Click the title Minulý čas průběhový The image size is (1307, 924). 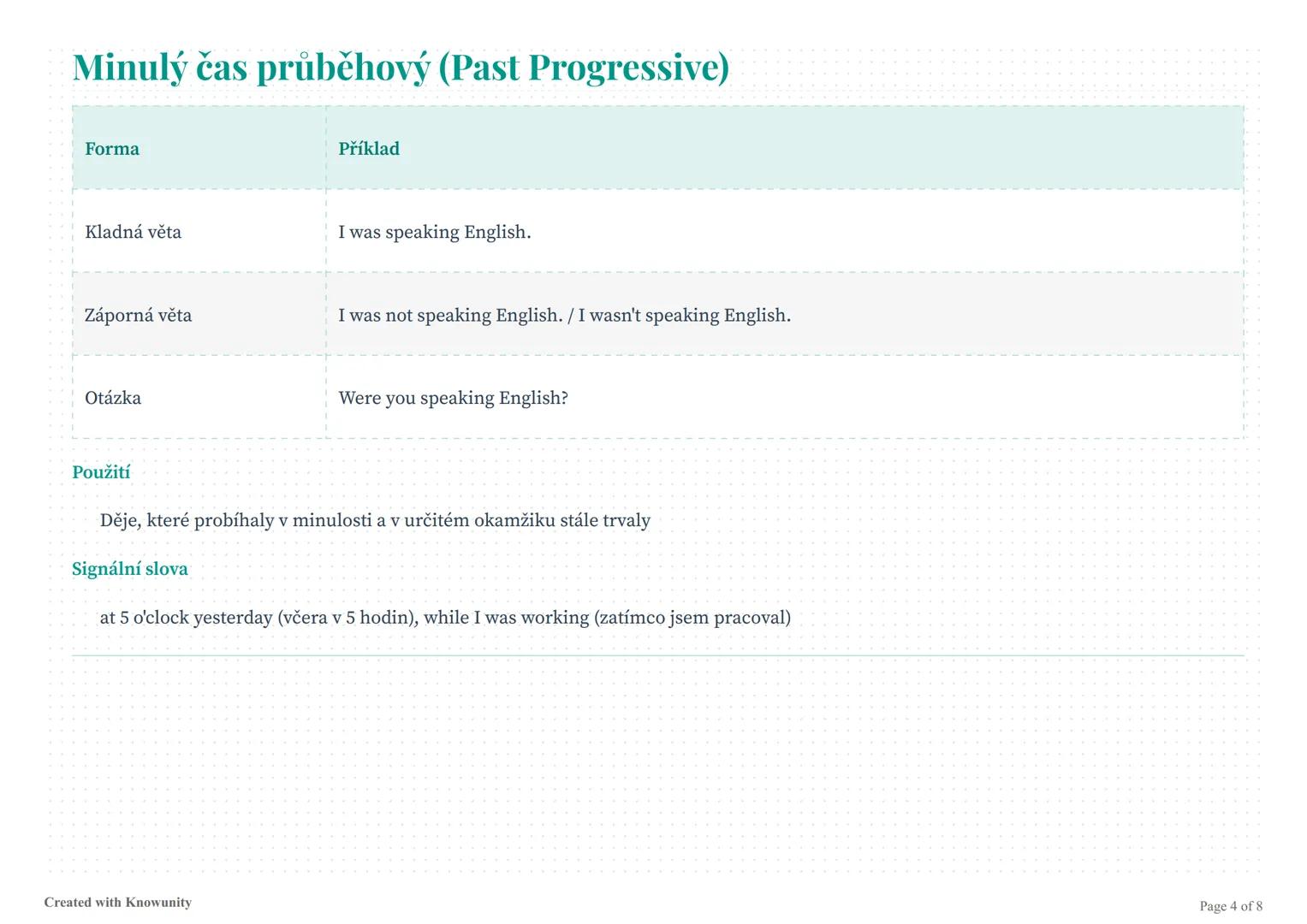click(251, 68)
